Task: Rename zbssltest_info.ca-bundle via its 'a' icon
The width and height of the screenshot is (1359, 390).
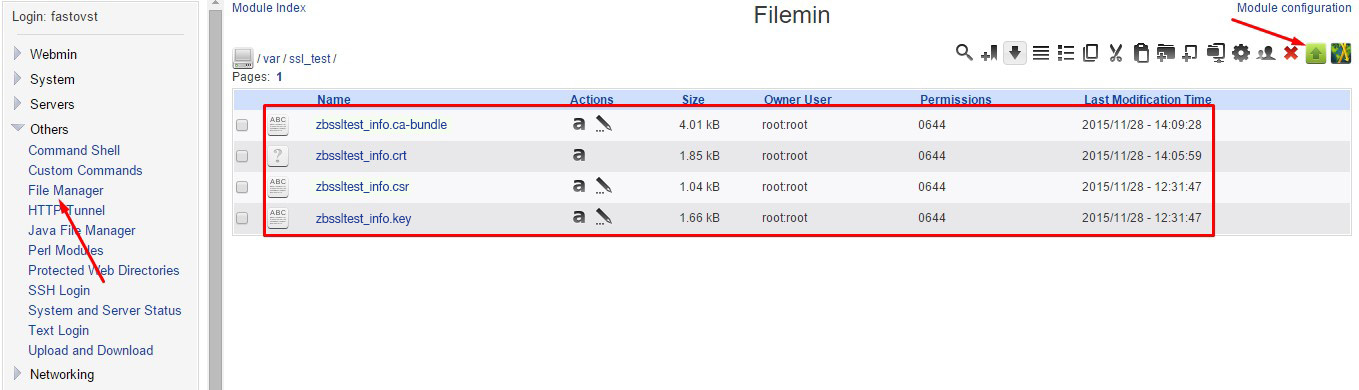Action: 578,125
